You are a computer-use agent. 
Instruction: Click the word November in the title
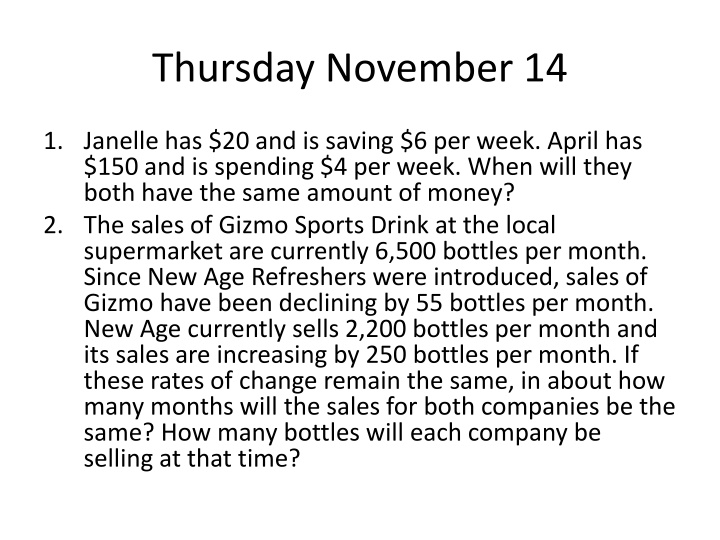419,68
